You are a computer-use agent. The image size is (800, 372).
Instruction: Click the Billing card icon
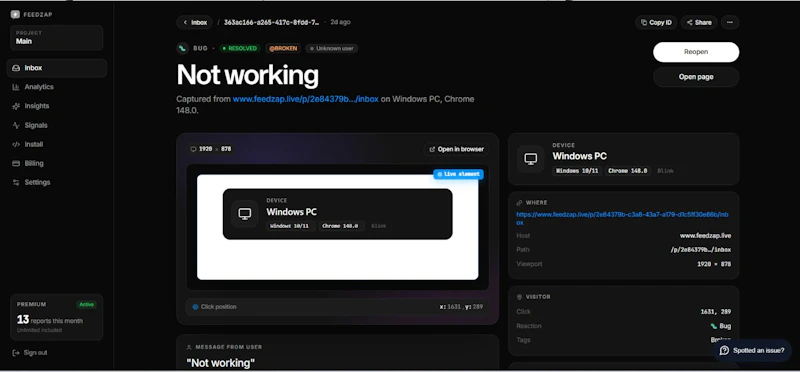coord(16,163)
